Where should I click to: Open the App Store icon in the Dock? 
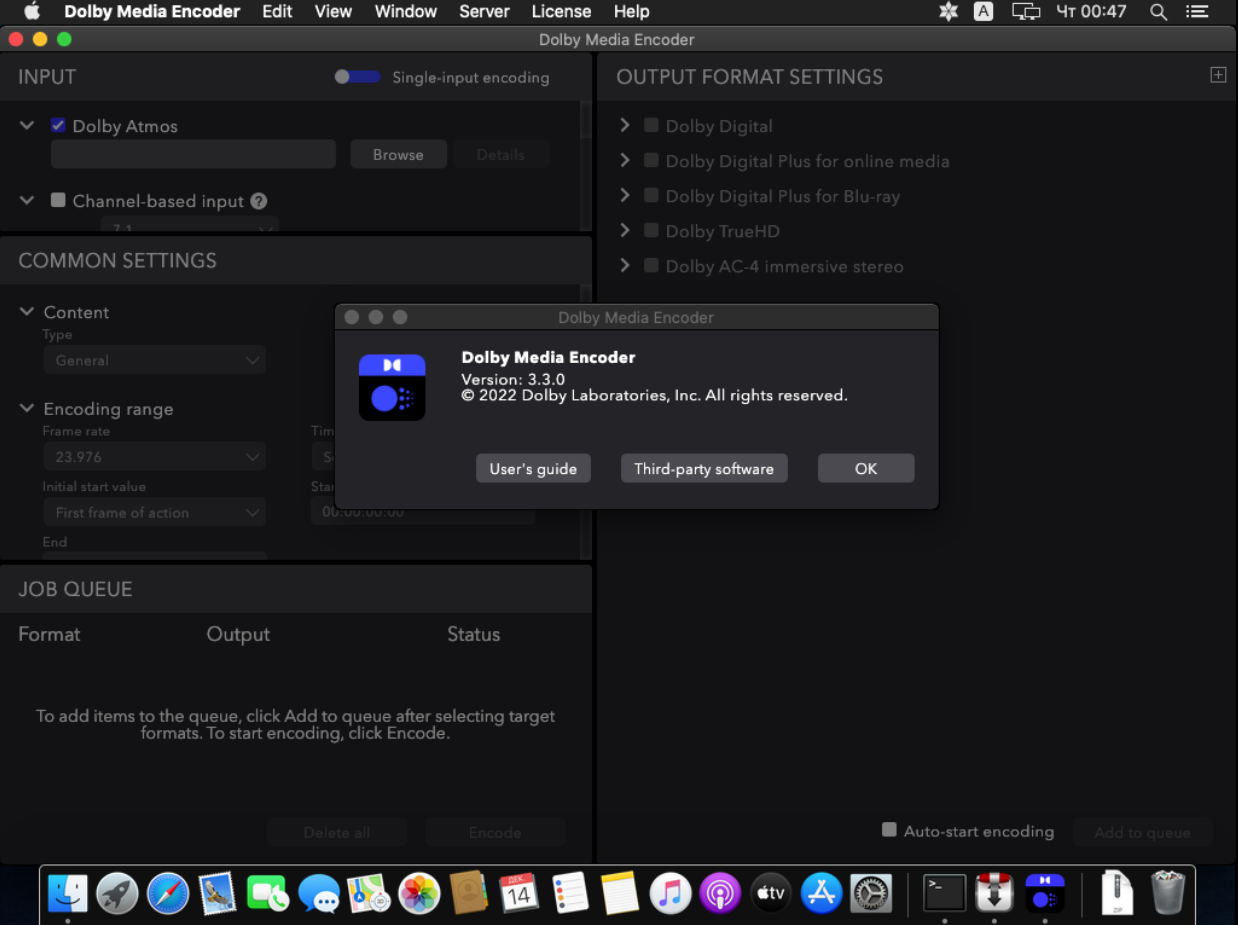pyautogui.click(x=821, y=893)
